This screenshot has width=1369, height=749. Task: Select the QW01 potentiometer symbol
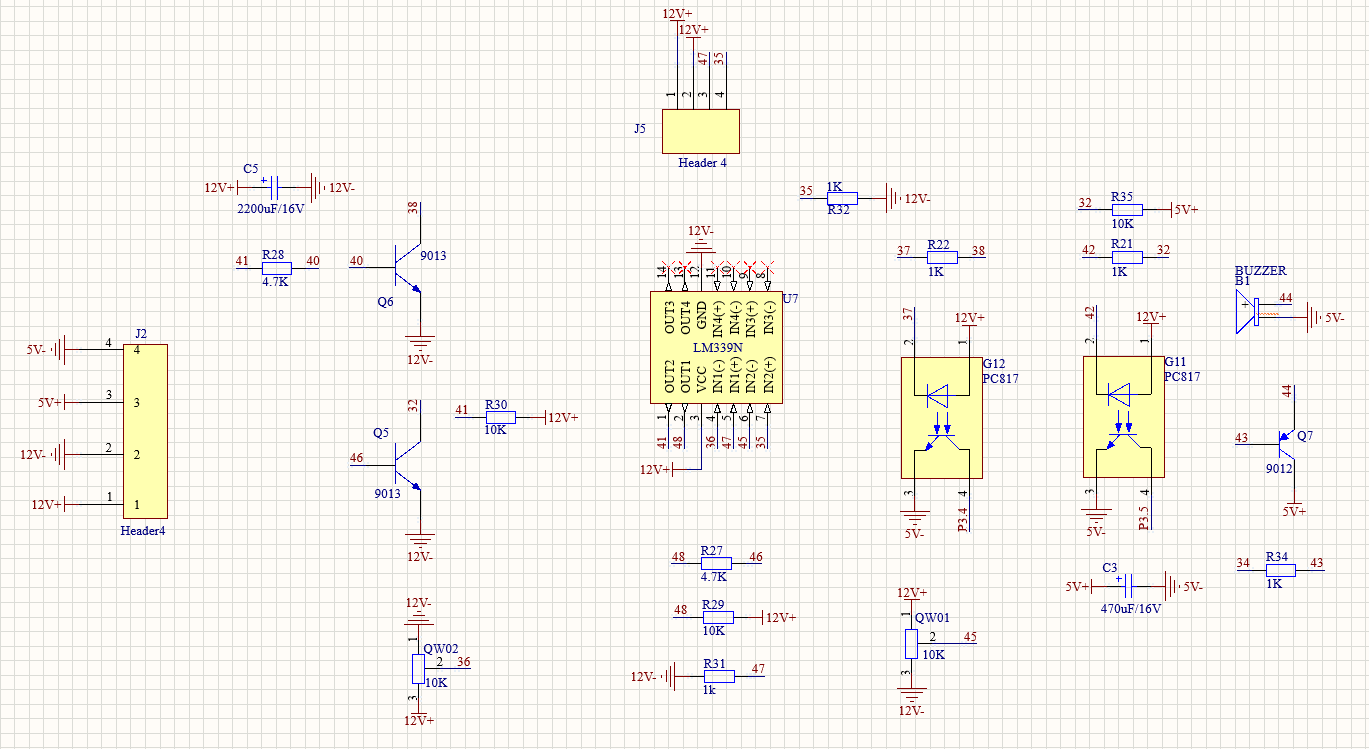[910, 643]
